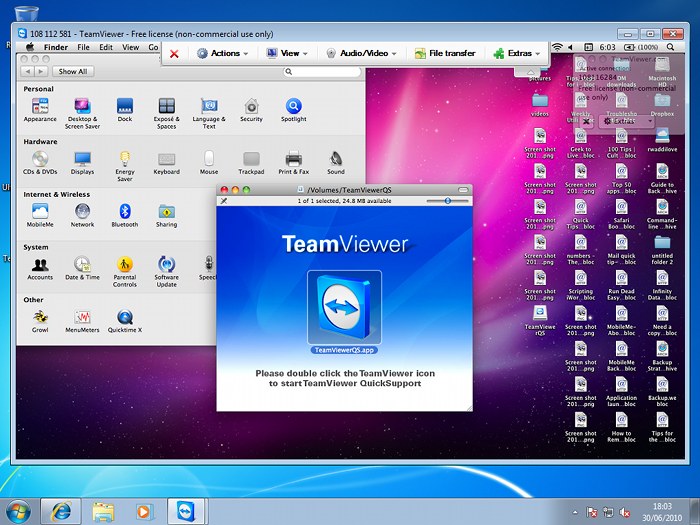Open the Growl preference pane

point(40,321)
